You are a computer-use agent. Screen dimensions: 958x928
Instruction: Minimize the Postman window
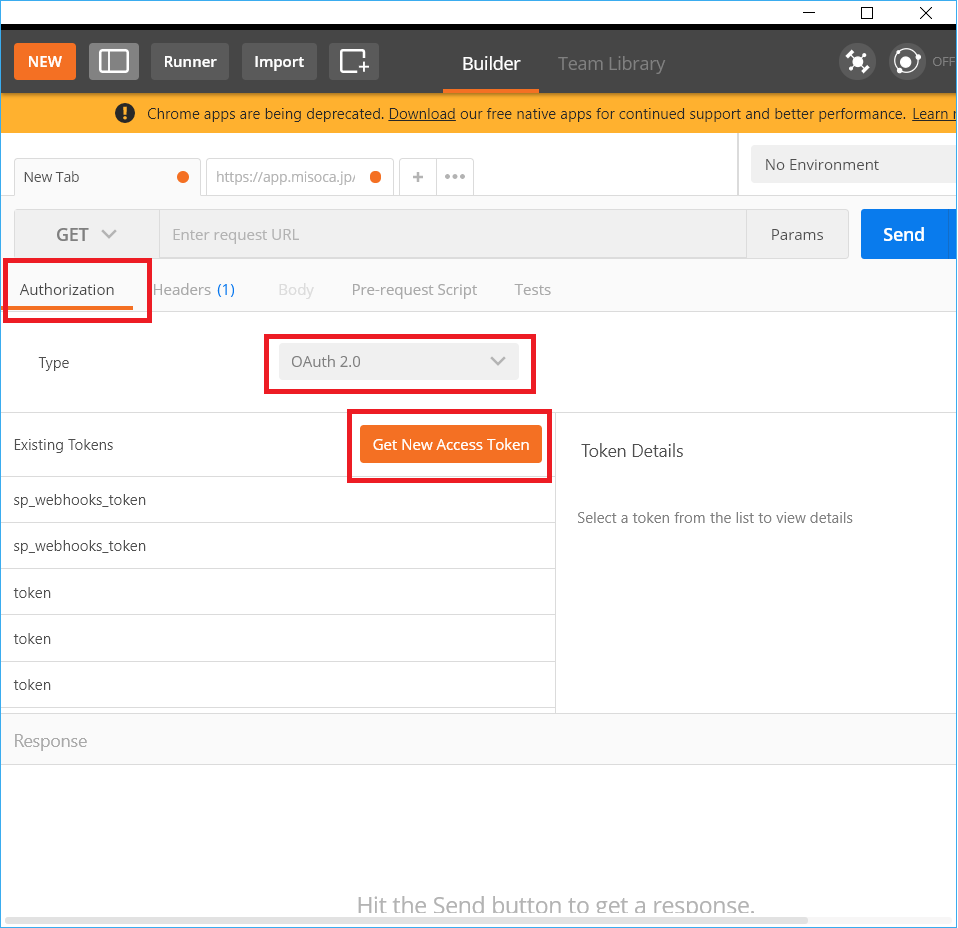(x=809, y=12)
